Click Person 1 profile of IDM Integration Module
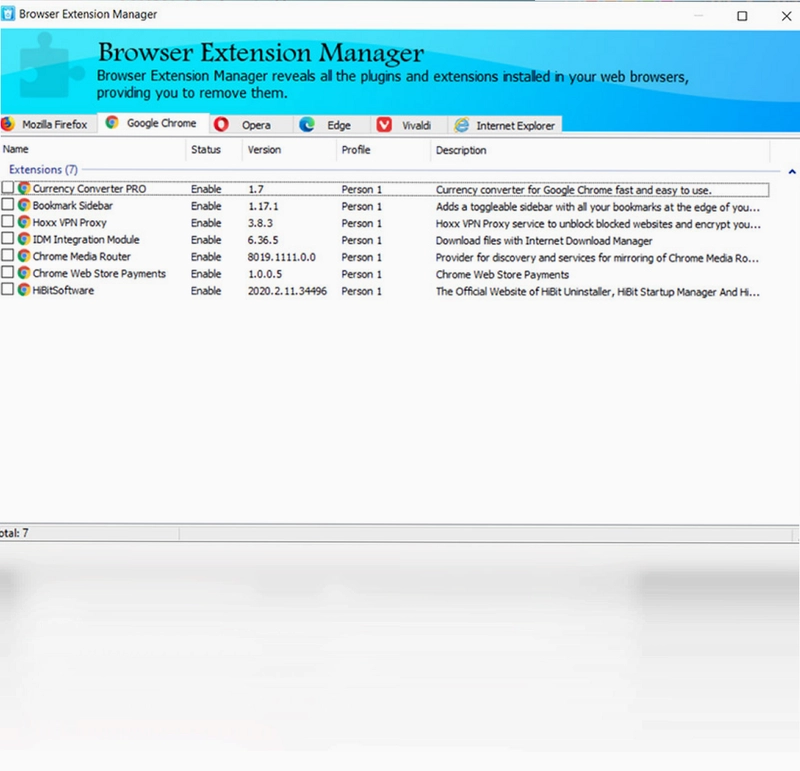The height and width of the screenshot is (771, 800). pos(362,240)
